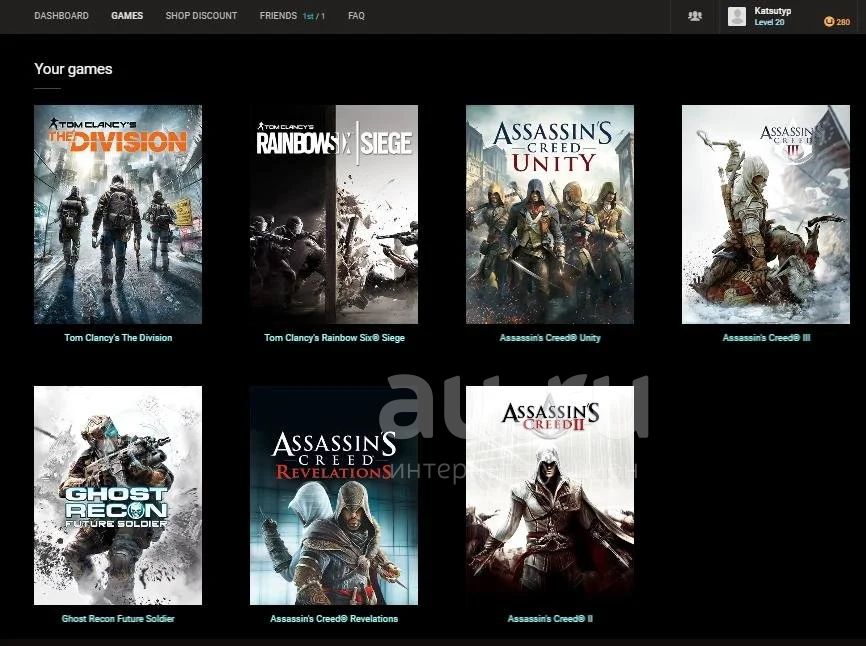Open Ghost Recon Future Soldier cover art
Image resolution: width=866 pixels, height=646 pixels.
[x=118, y=495]
